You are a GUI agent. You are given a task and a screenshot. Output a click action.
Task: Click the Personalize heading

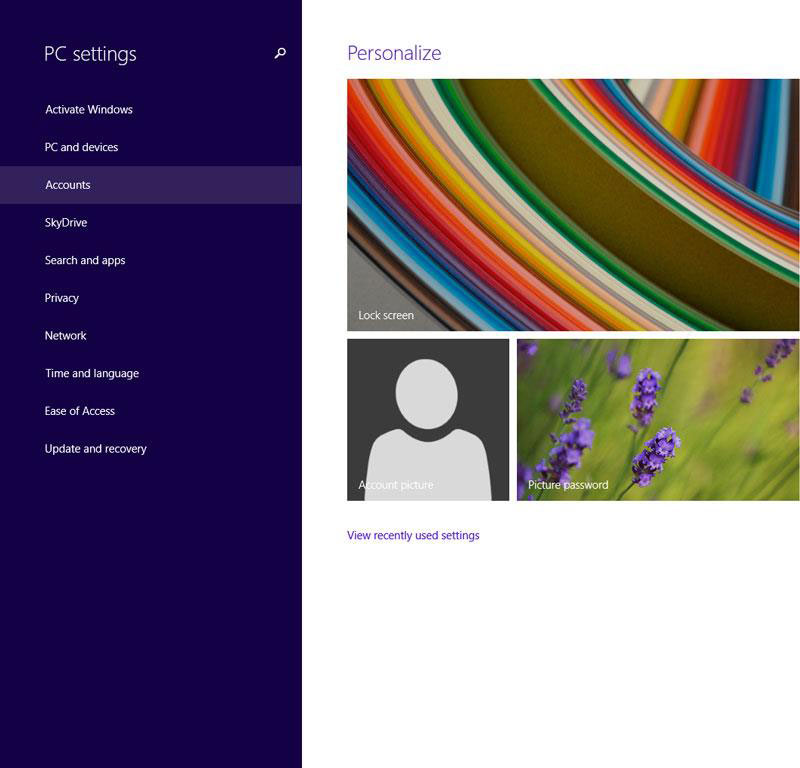click(394, 53)
